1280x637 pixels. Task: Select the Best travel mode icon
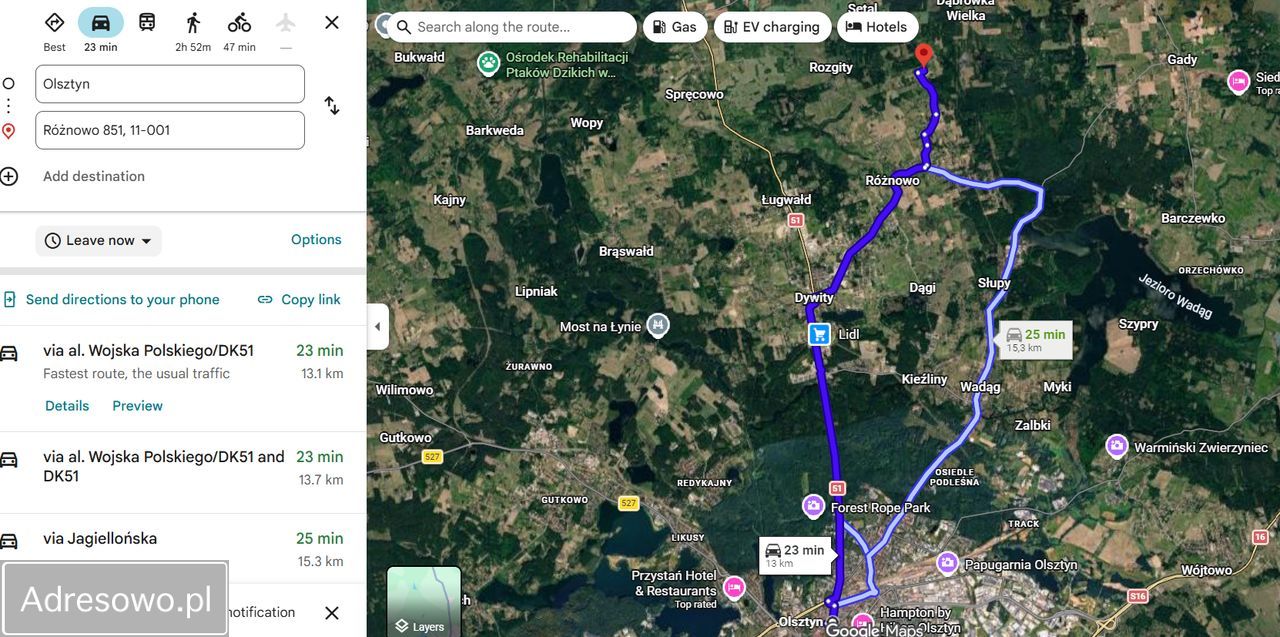[55, 23]
